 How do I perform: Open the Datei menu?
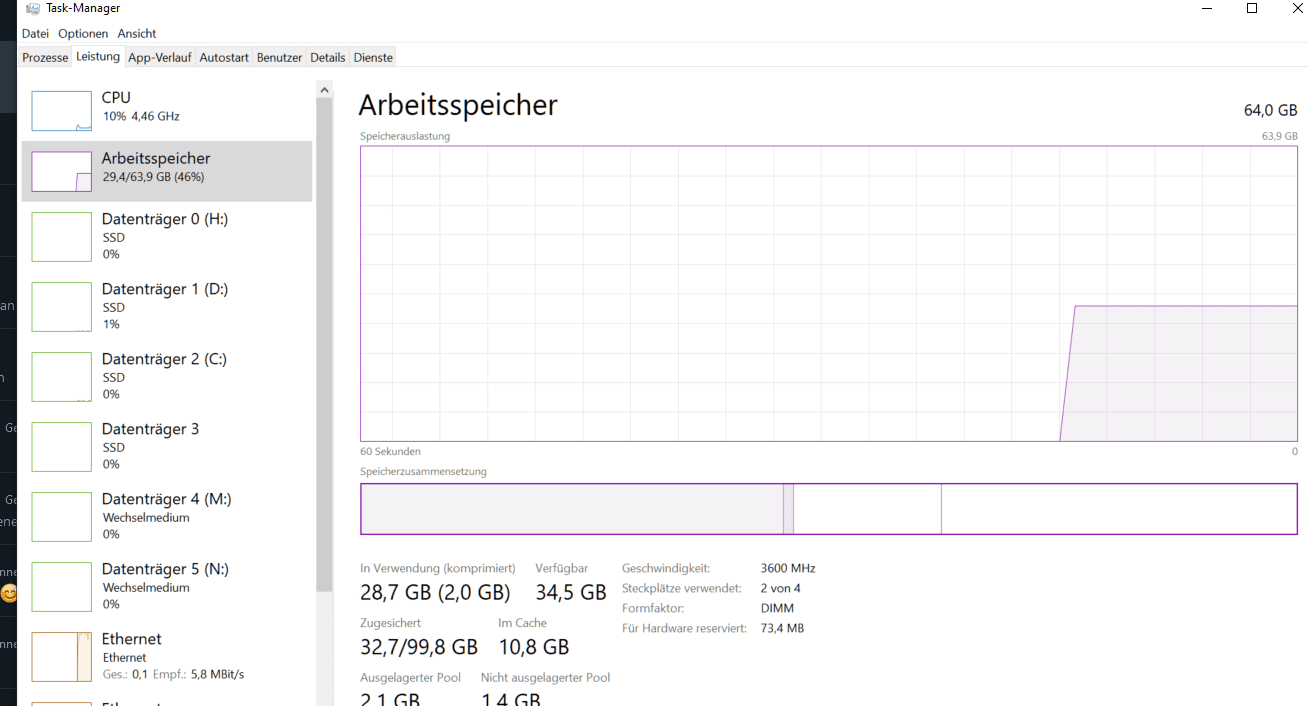click(x=35, y=34)
